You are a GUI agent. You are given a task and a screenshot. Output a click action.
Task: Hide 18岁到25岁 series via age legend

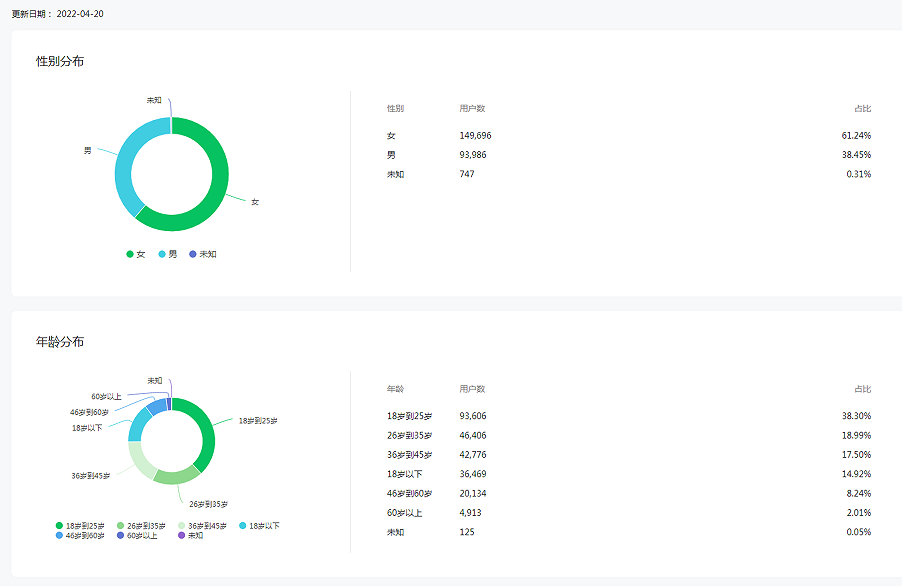tap(81, 525)
